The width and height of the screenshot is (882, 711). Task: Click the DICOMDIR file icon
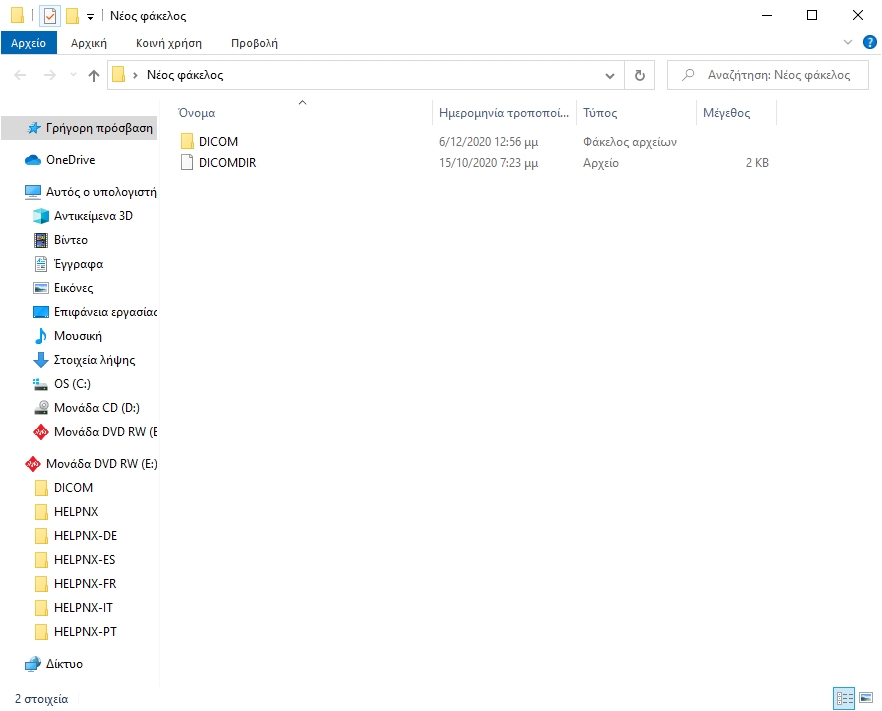[x=187, y=162]
